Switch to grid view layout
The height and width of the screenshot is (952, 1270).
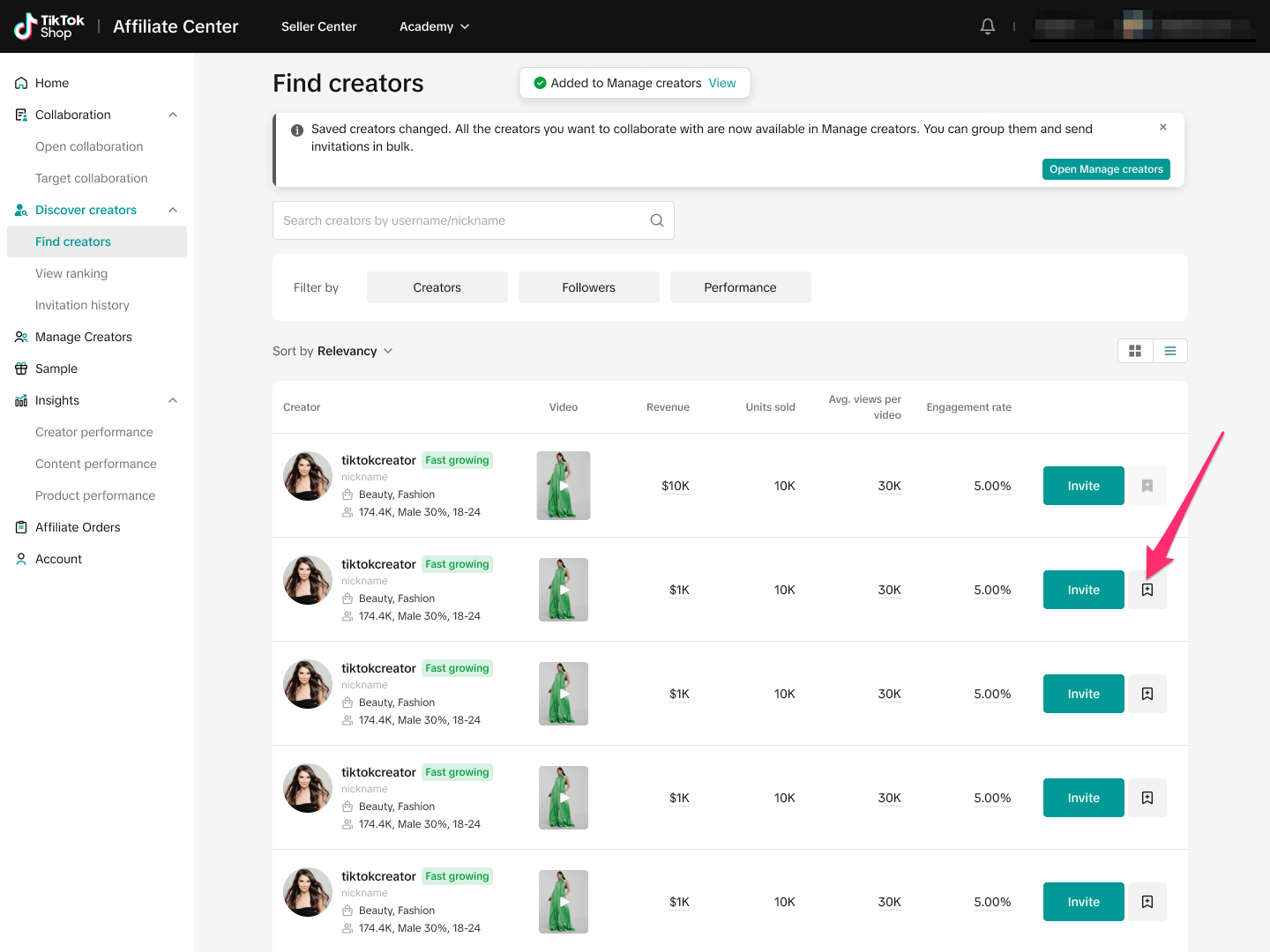click(1135, 351)
